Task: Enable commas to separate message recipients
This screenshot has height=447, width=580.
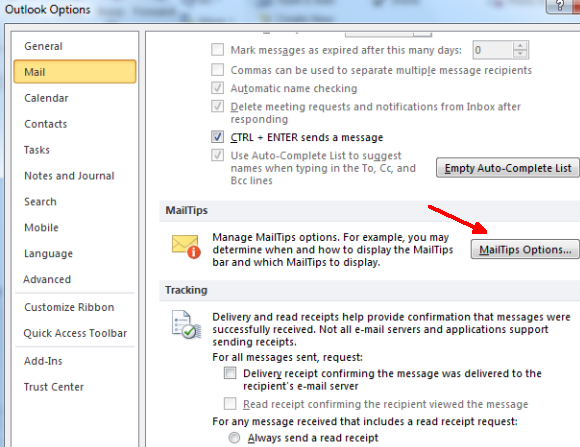Action: click(218, 69)
